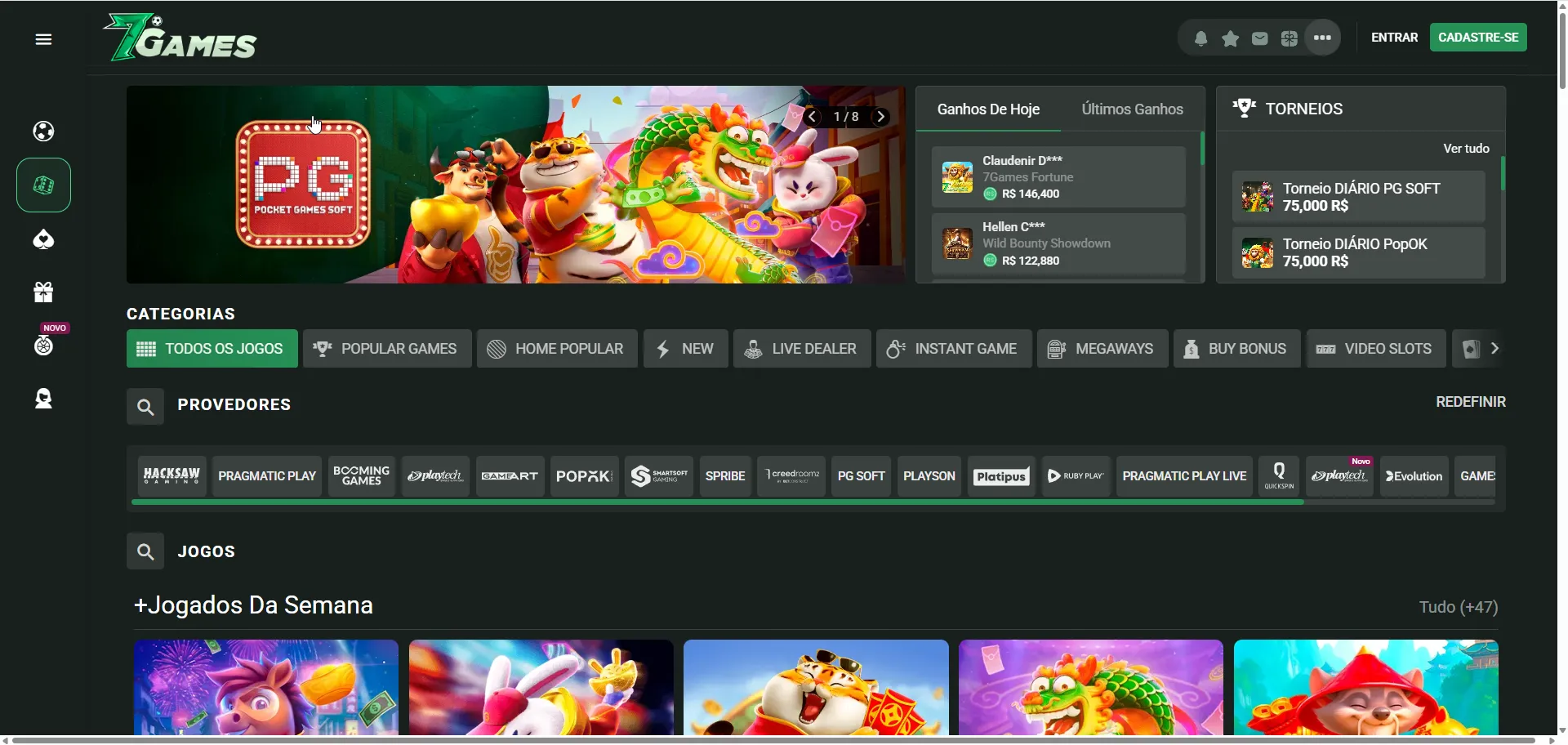Click the ENTRAR login link
Image resolution: width=1568 pixels, height=745 pixels.
(1394, 38)
